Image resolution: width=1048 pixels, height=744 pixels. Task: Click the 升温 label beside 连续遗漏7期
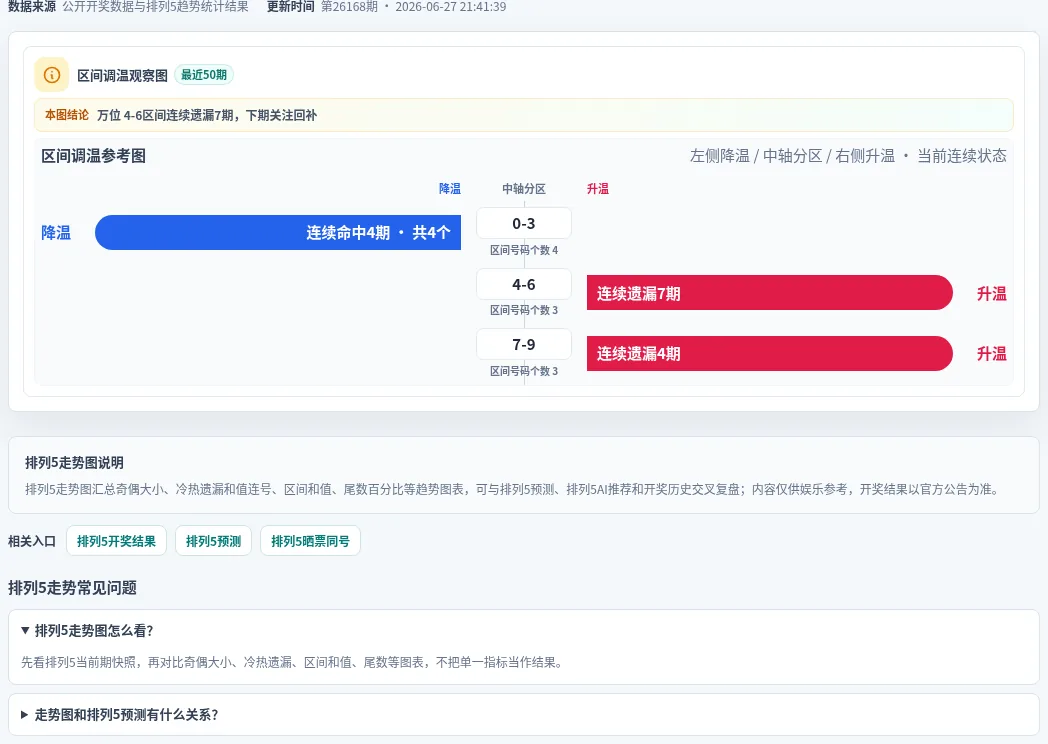coord(992,293)
